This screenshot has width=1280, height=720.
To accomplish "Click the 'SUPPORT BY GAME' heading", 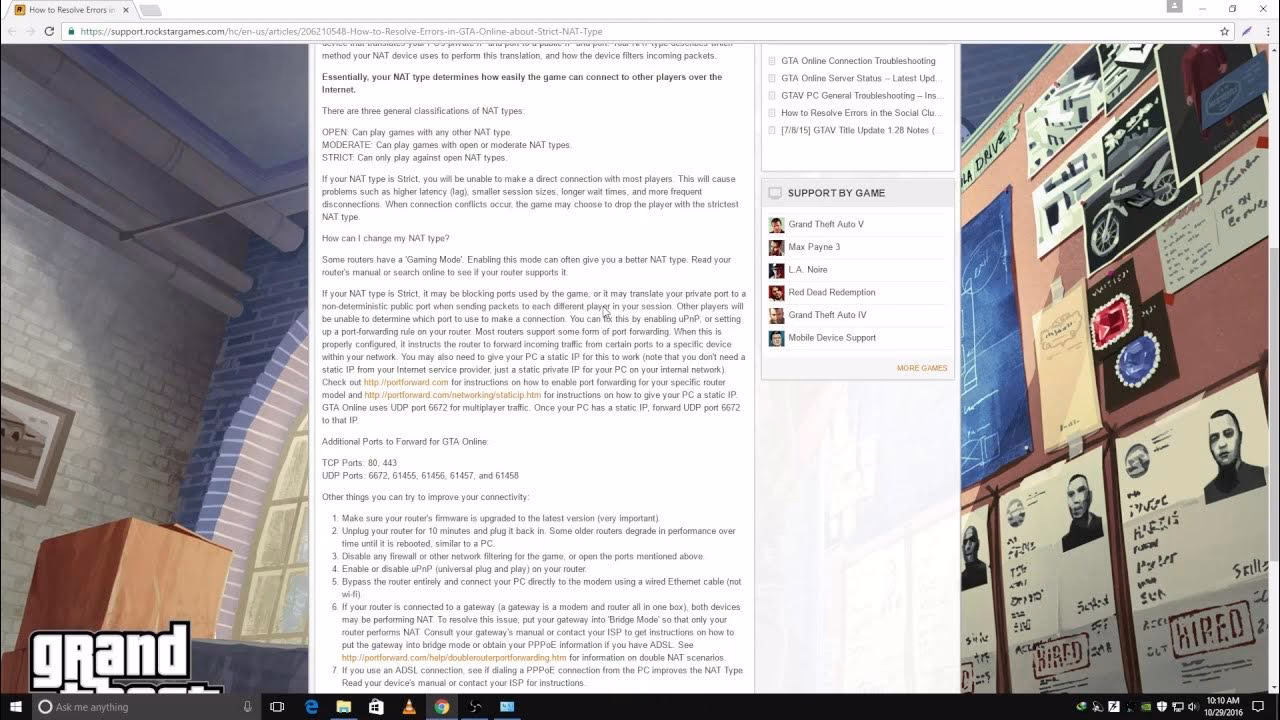I will pos(836,193).
